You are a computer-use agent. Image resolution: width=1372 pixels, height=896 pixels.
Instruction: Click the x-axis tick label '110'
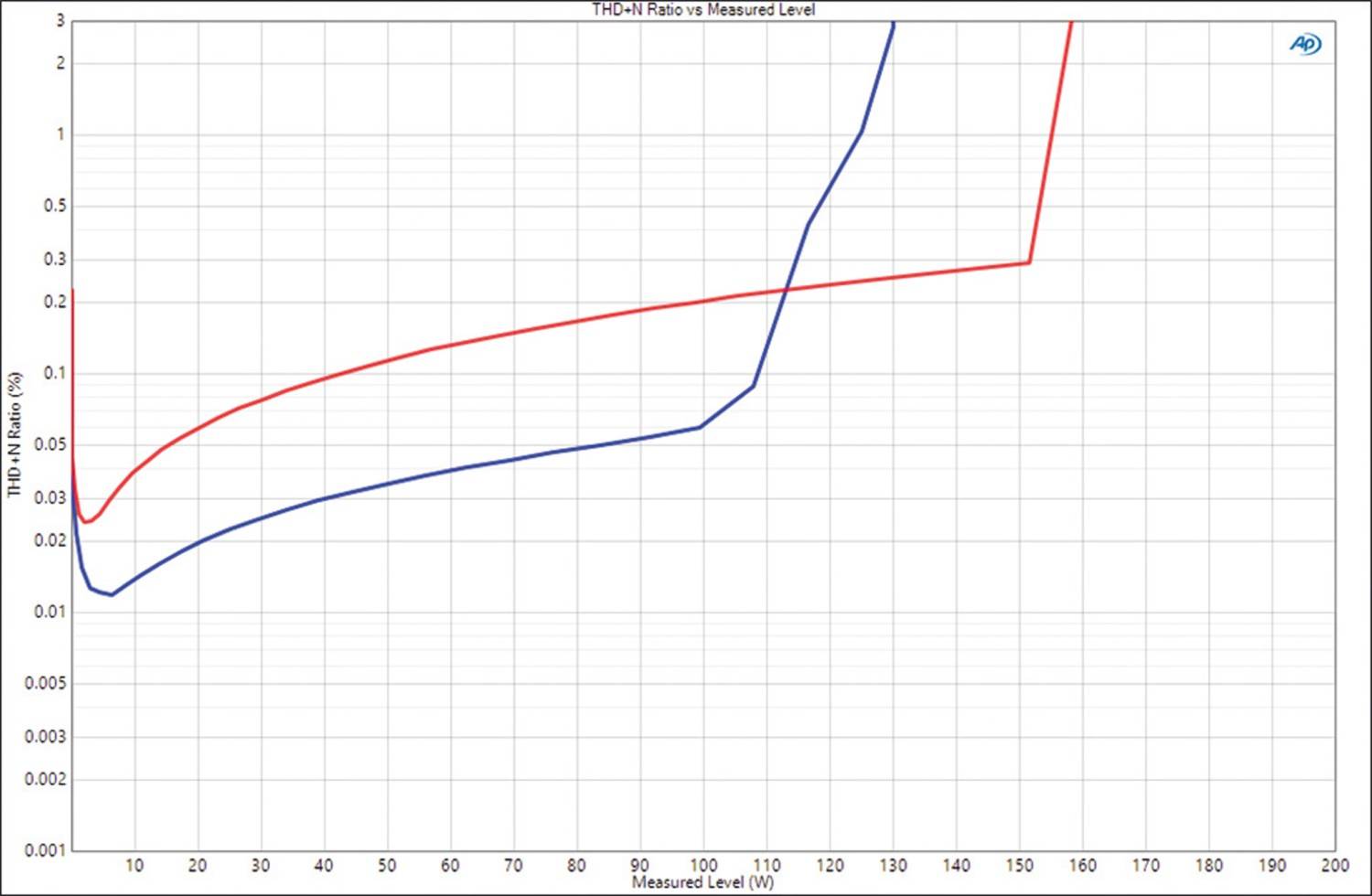coord(766,865)
